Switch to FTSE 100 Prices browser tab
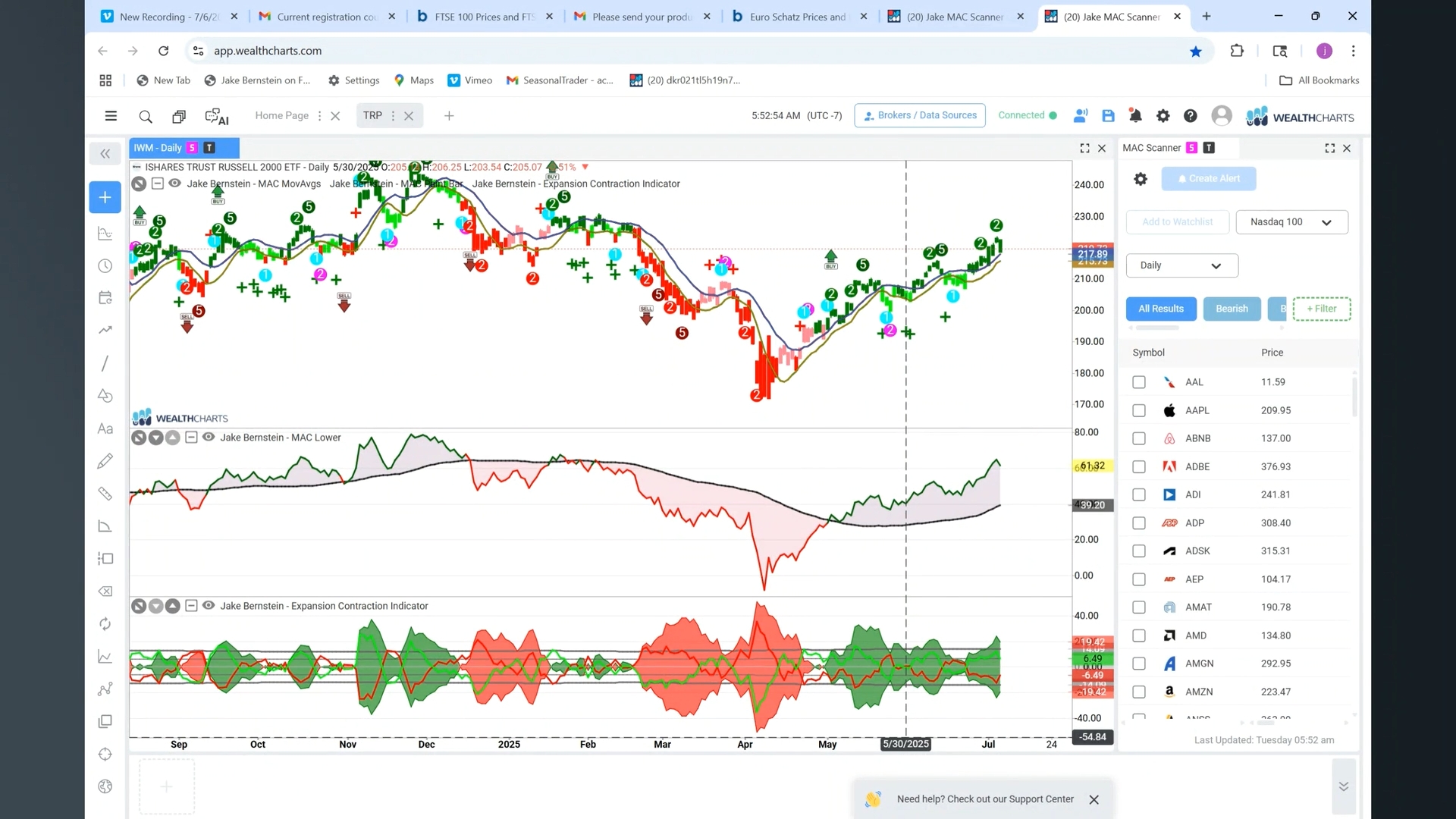The image size is (1456, 819). [485, 17]
